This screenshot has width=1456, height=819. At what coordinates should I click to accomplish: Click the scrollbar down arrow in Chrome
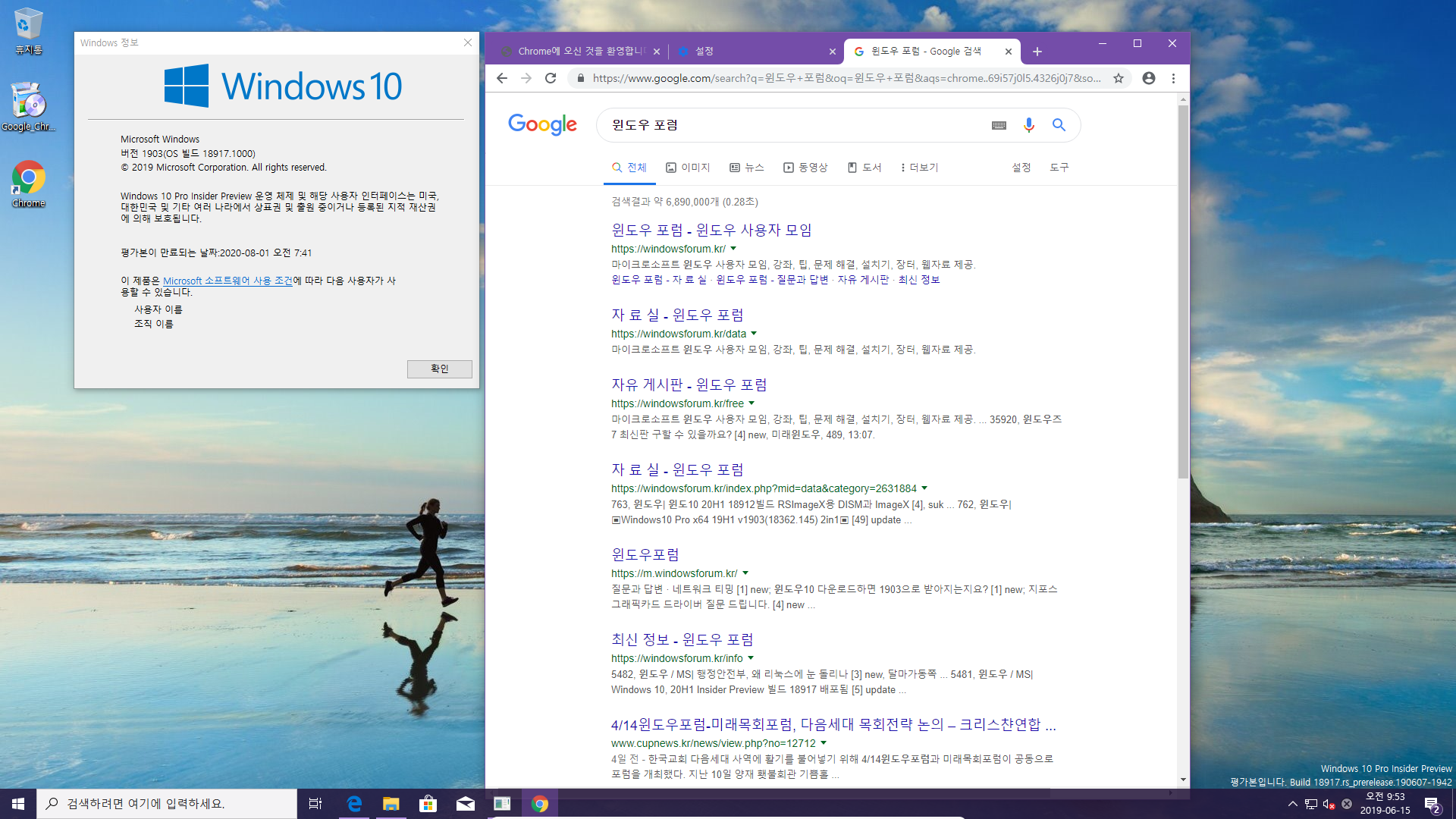1183,780
